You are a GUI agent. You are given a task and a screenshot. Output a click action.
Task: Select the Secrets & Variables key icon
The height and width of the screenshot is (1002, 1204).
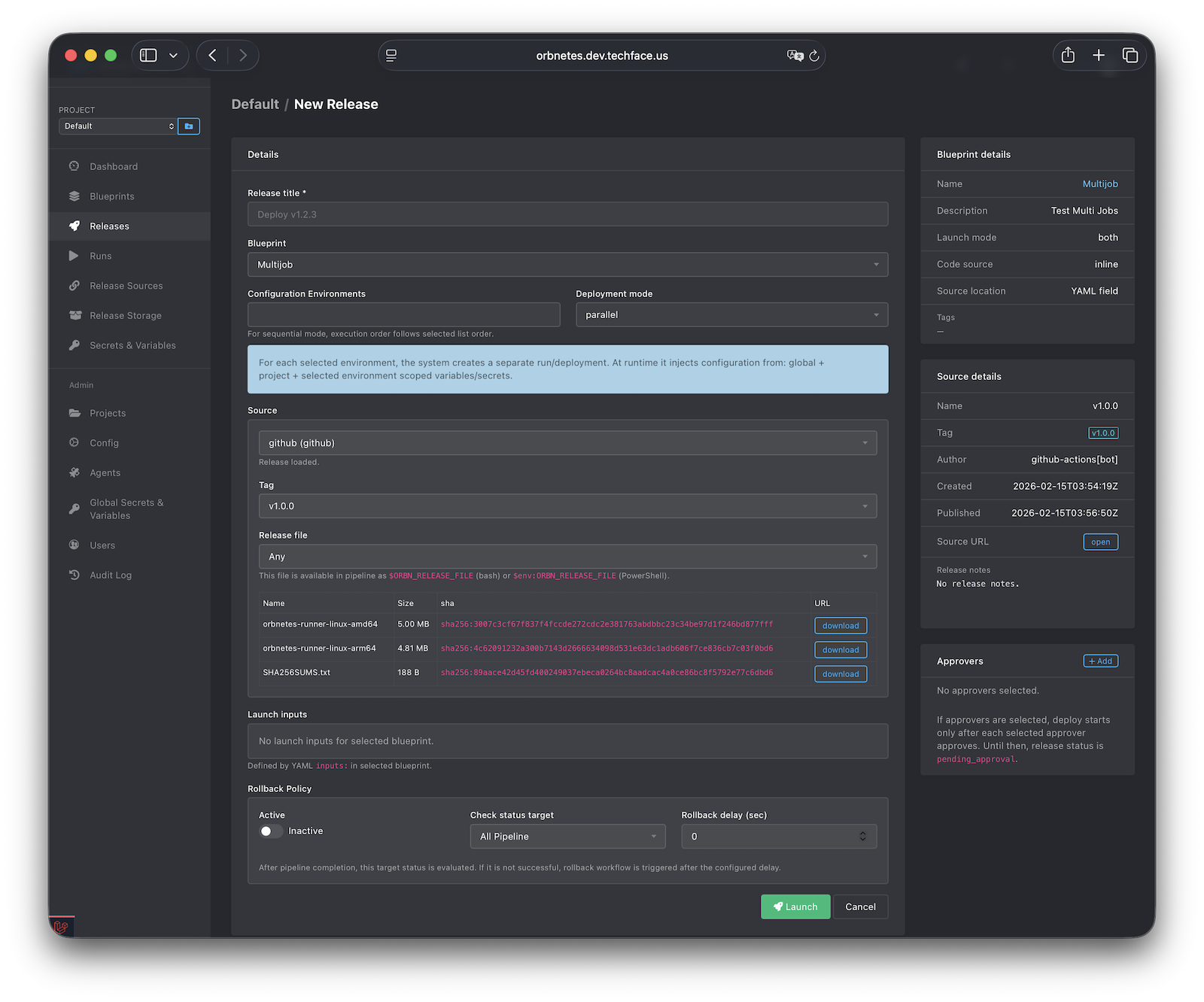(x=74, y=345)
